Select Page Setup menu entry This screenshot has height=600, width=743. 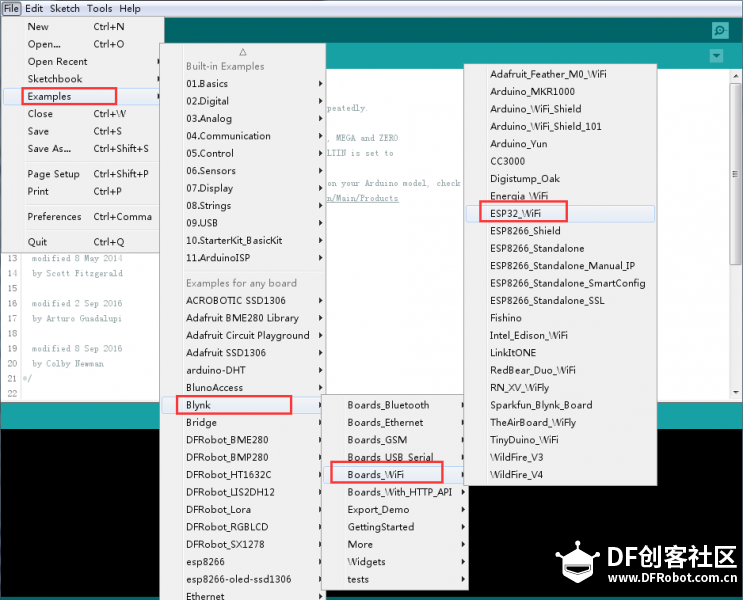coord(81,174)
